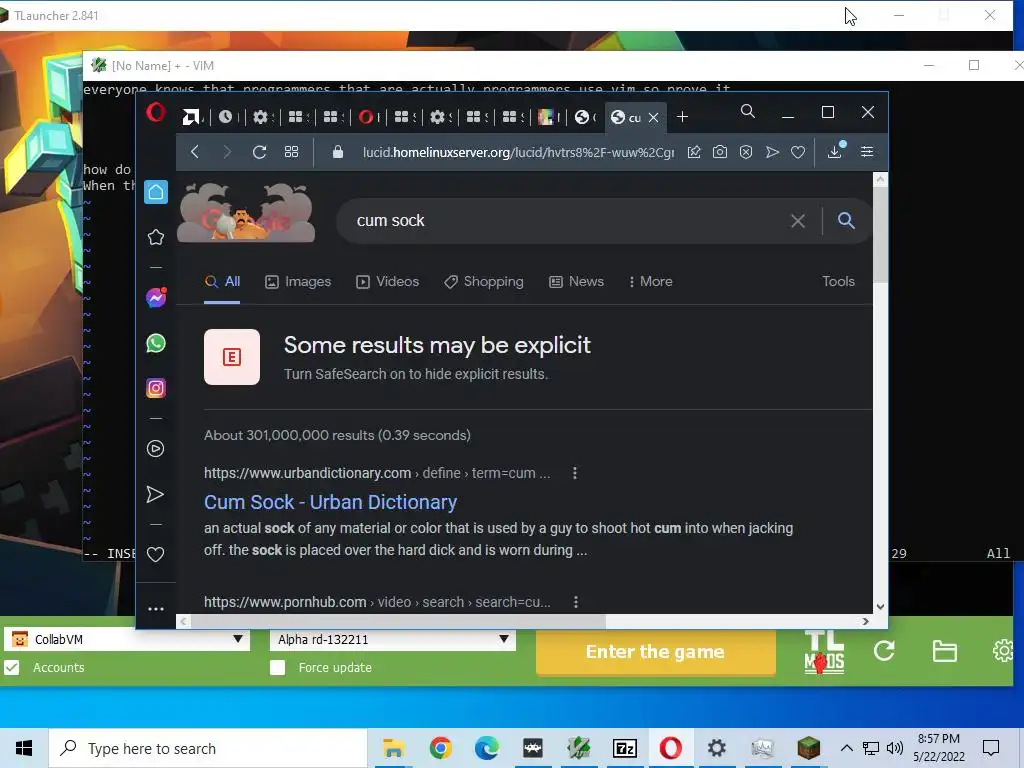Open 7-Zip from the taskbar
This screenshot has height=768, width=1024.
point(624,748)
